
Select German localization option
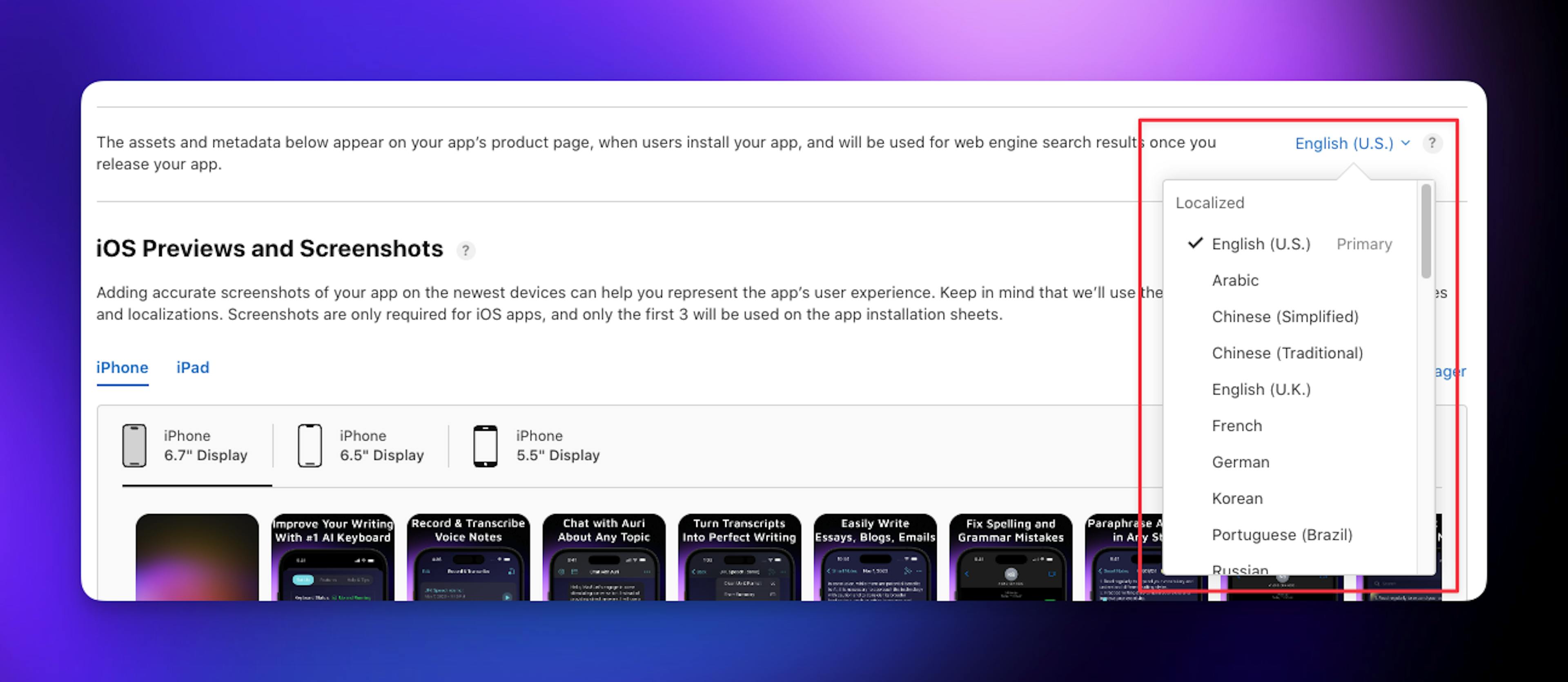pyautogui.click(x=1240, y=462)
